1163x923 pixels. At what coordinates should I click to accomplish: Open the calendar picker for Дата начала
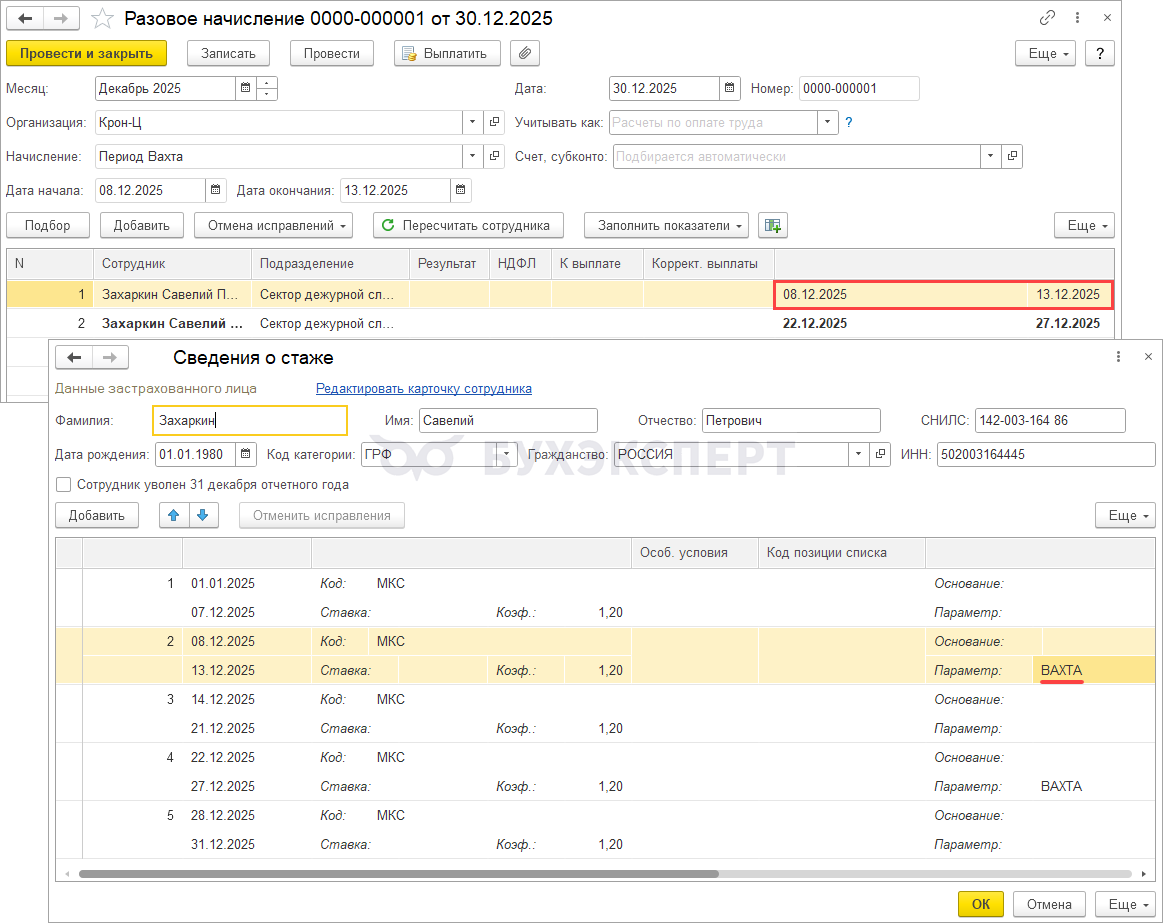(216, 190)
